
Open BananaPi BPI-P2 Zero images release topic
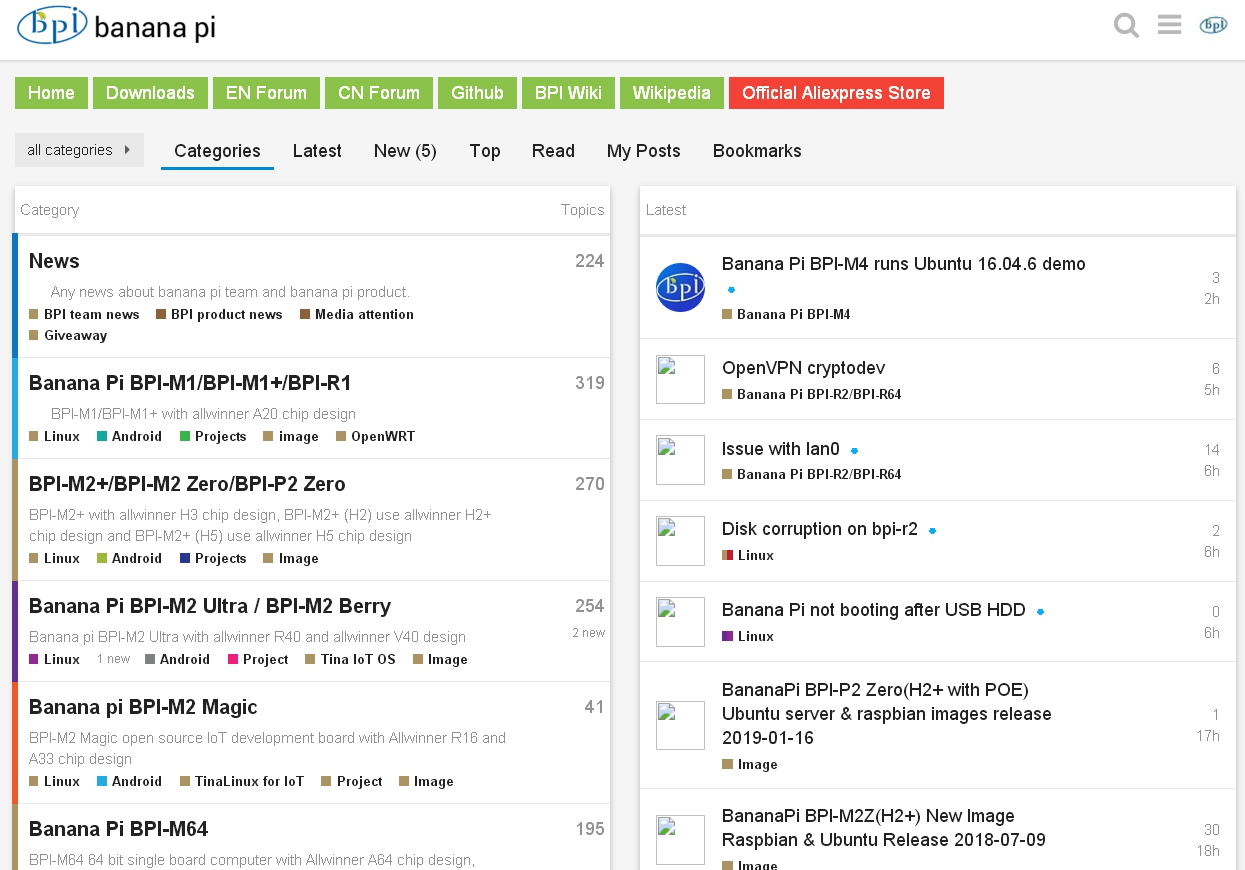pyautogui.click(x=887, y=714)
